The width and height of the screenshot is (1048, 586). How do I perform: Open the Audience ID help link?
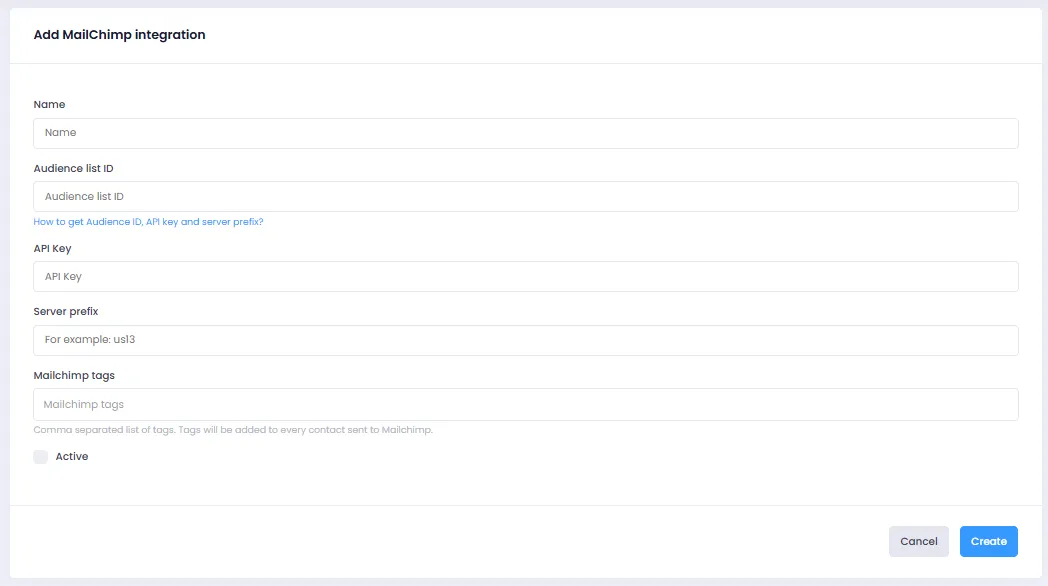tap(148, 222)
